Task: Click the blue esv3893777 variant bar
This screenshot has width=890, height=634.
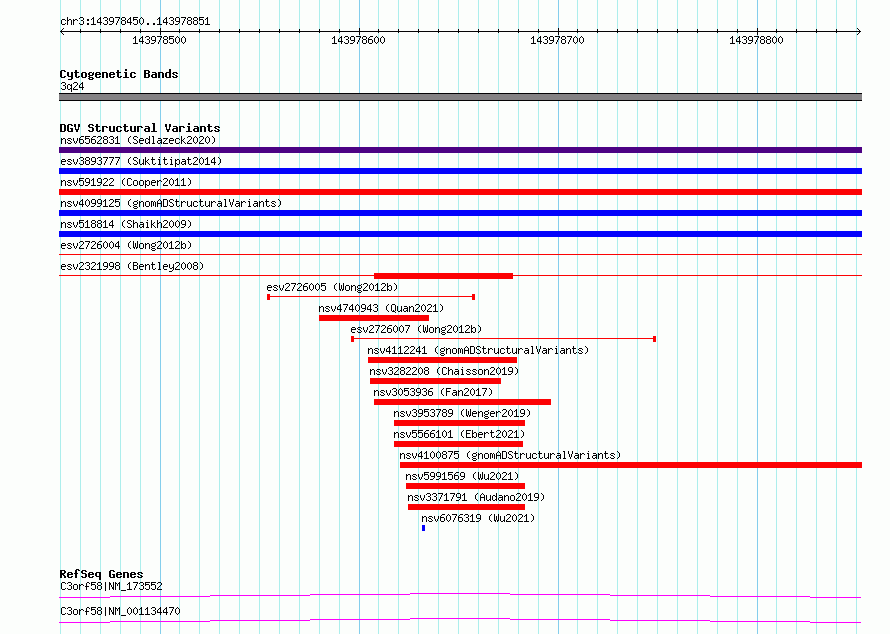Action: coord(460,171)
